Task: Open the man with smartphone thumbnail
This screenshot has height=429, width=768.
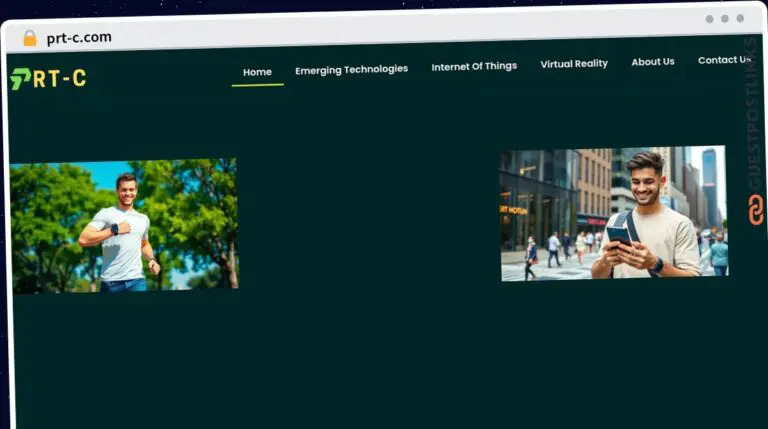Action: pos(613,214)
